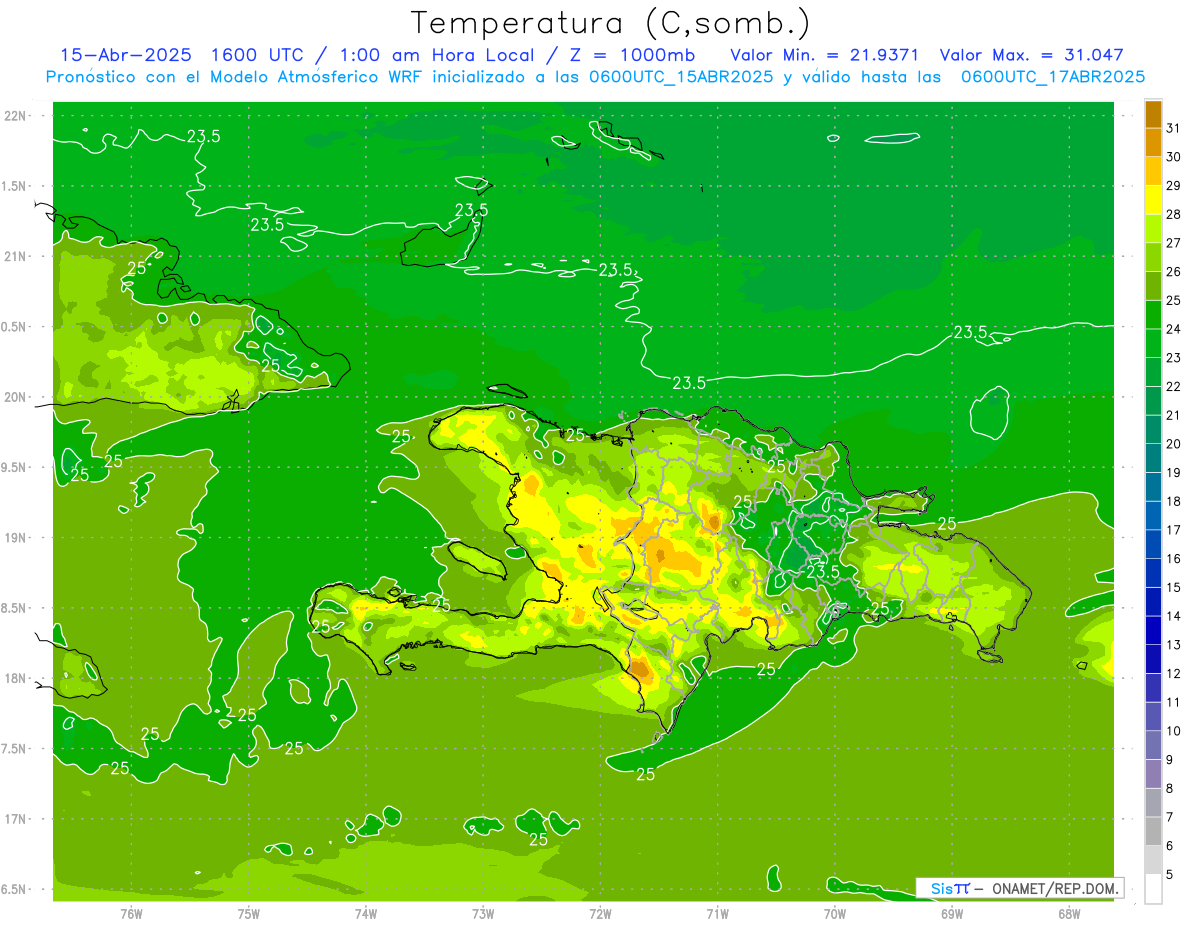Viewport: 1200px width, 927px height.
Task: Click the '74W' longitude axis label
Action: pyautogui.click(x=366, y=913)
